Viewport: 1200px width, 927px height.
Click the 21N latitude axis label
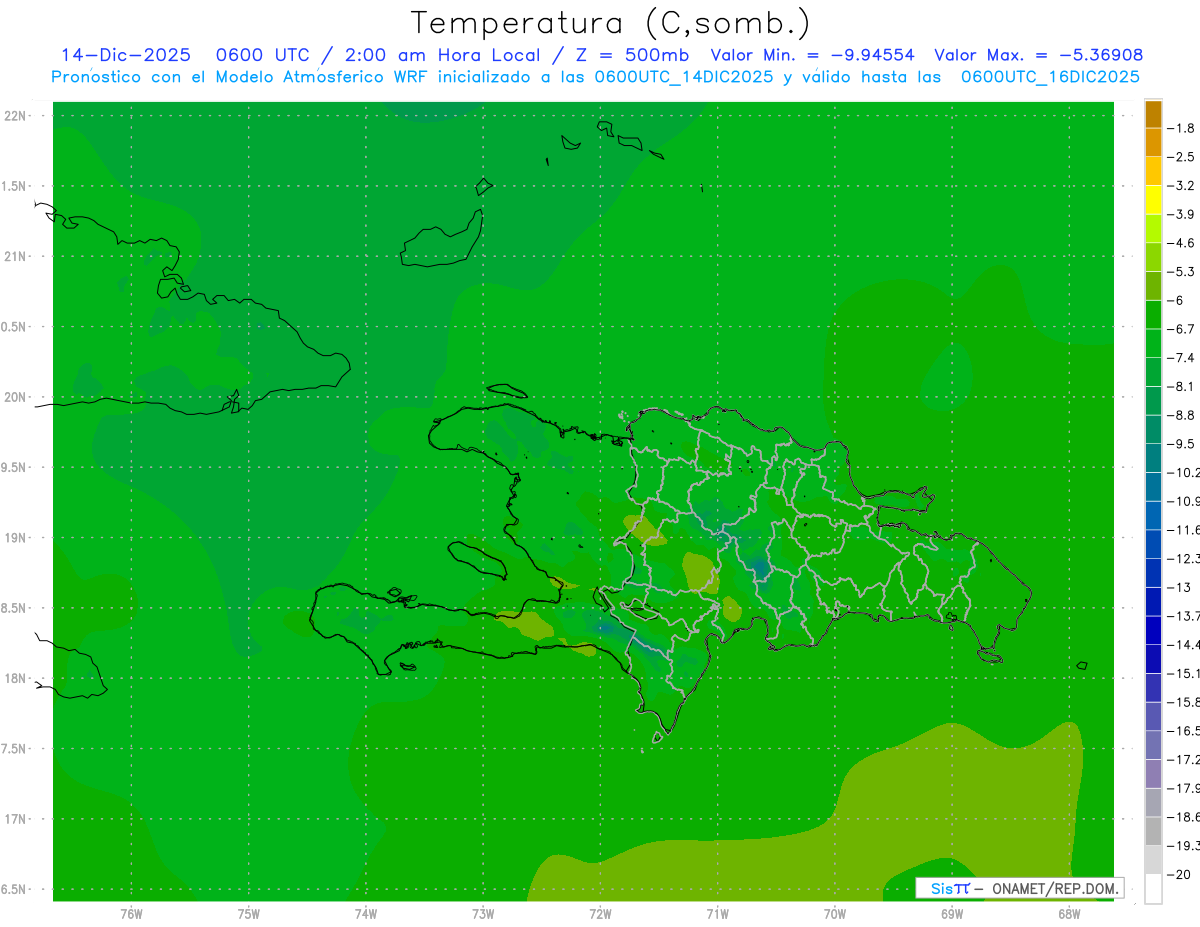click(x=16, y=257)
